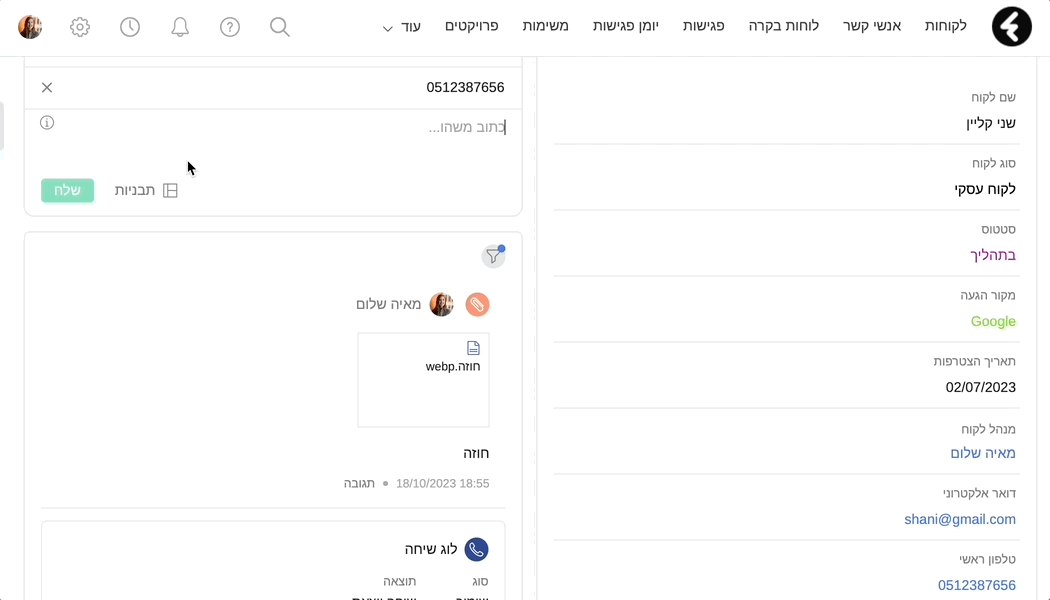Open the יומן פגישות menu
This screenshot has width=1050, height=600.
click(x=625, y=26)
